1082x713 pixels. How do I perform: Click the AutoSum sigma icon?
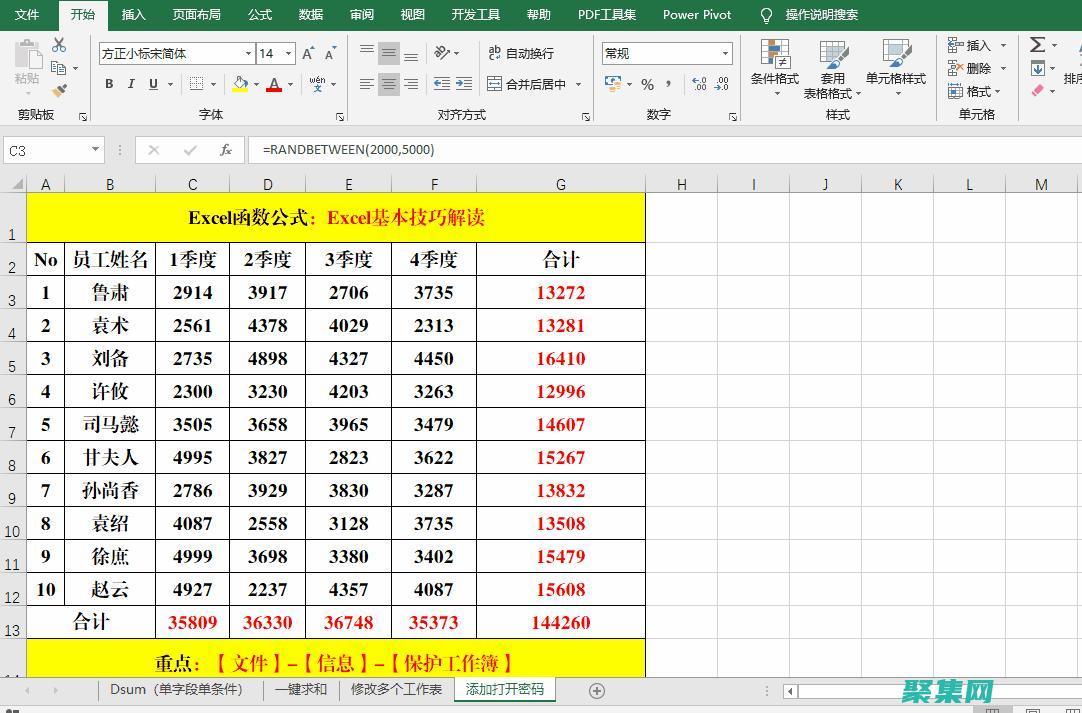[x=1038, y=45]
